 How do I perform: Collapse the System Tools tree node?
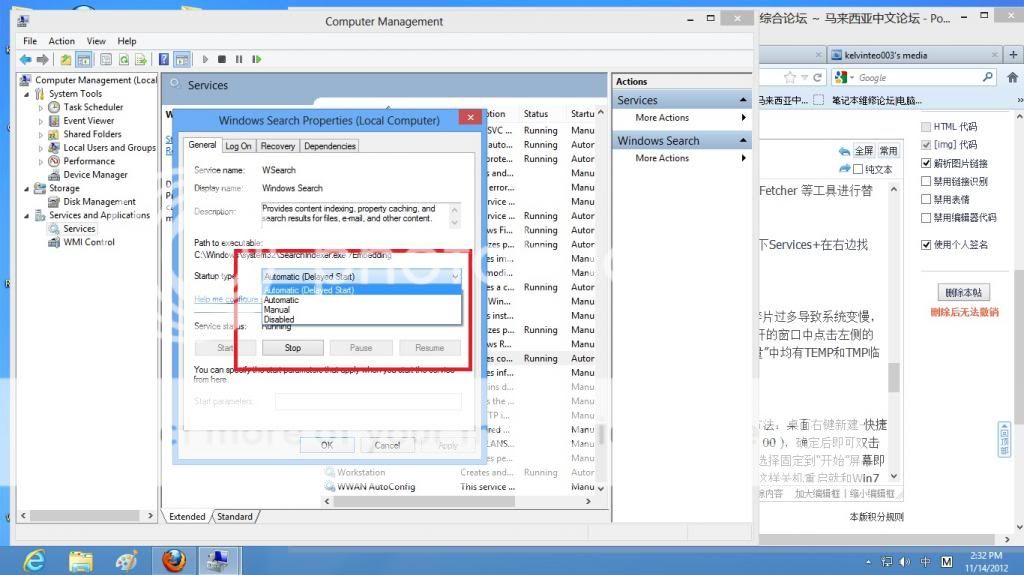point(27,94)
